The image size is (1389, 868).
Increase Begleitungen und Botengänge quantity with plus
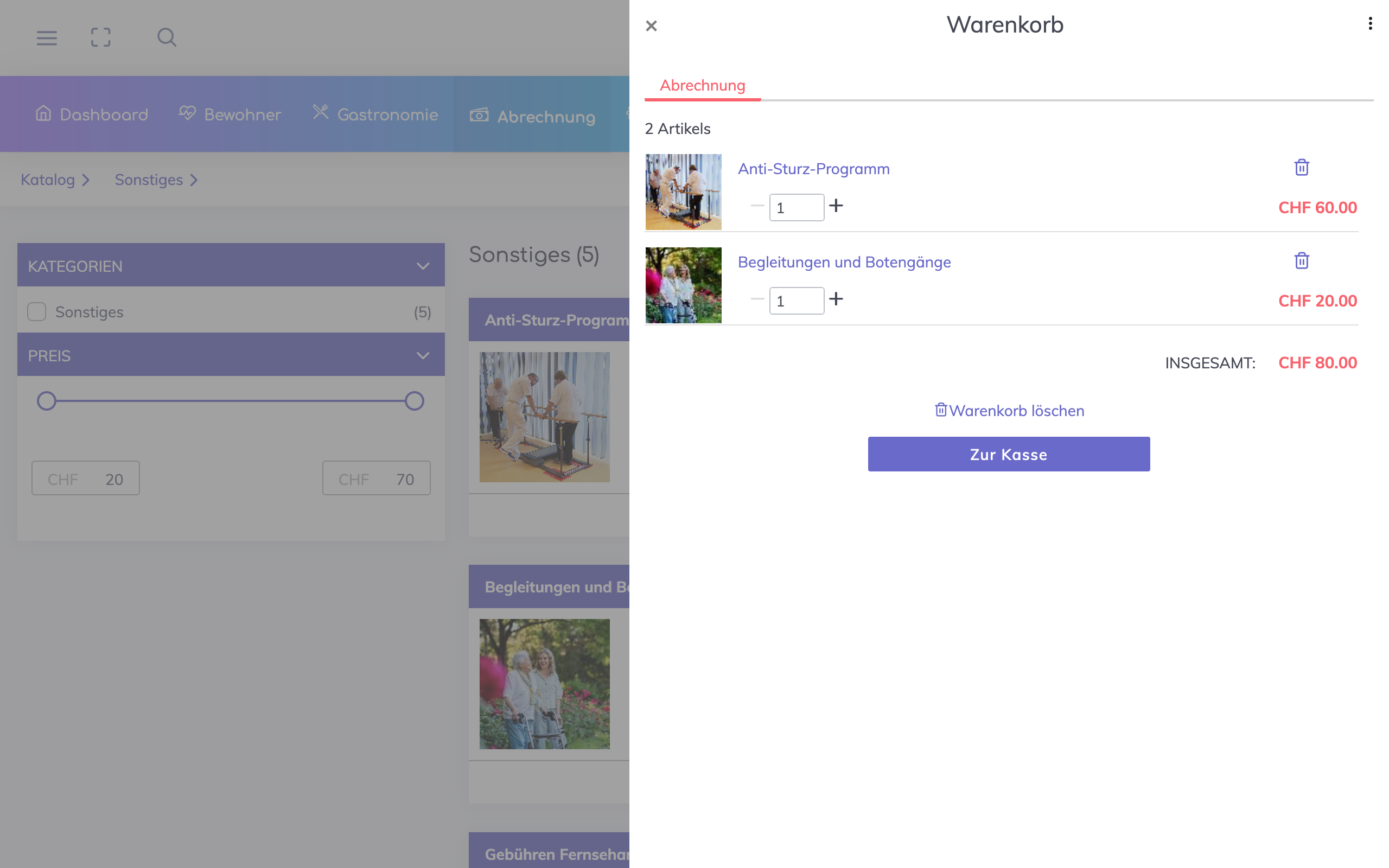836,298
